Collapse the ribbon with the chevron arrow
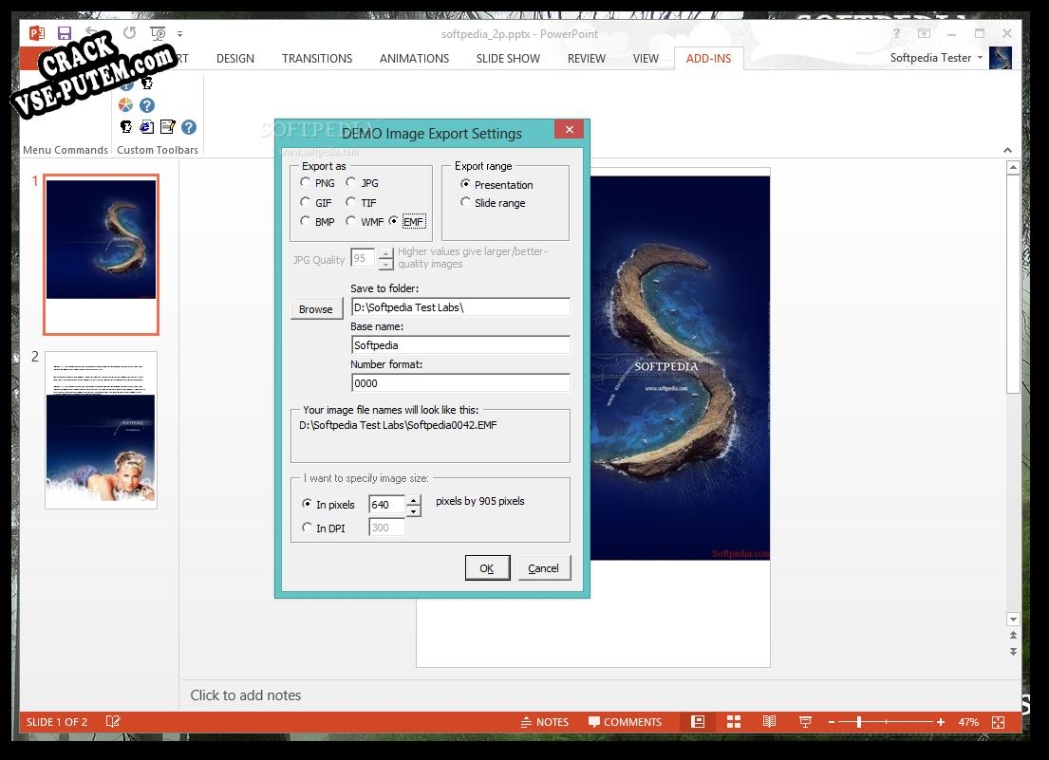Screen dimensions: 1049x760 pyautogui.click(x=1008, y=150)
